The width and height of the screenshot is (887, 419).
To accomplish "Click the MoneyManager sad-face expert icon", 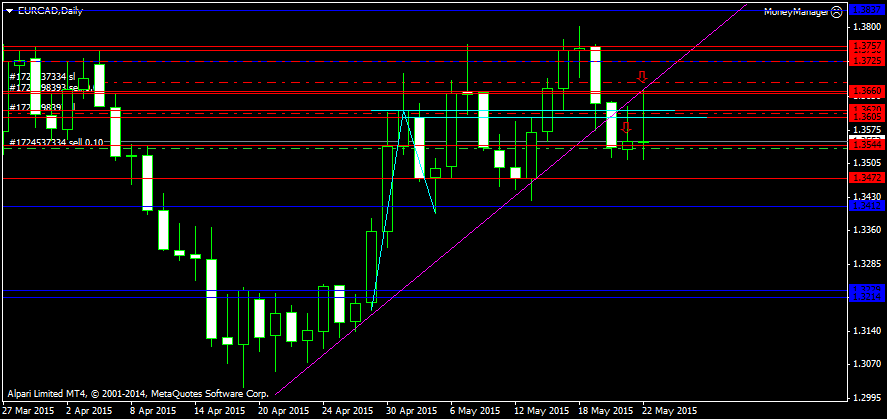I will pyautogui.click(x=836, y=11).
